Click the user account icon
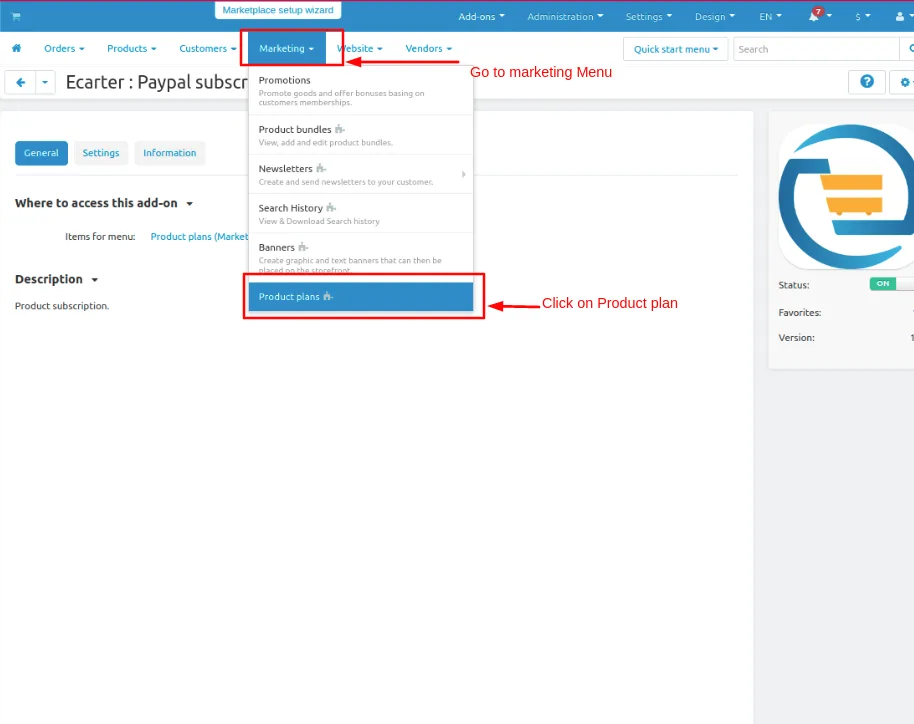Image resolution: width=914 pixels, height=724 pixels. point(900,16)
